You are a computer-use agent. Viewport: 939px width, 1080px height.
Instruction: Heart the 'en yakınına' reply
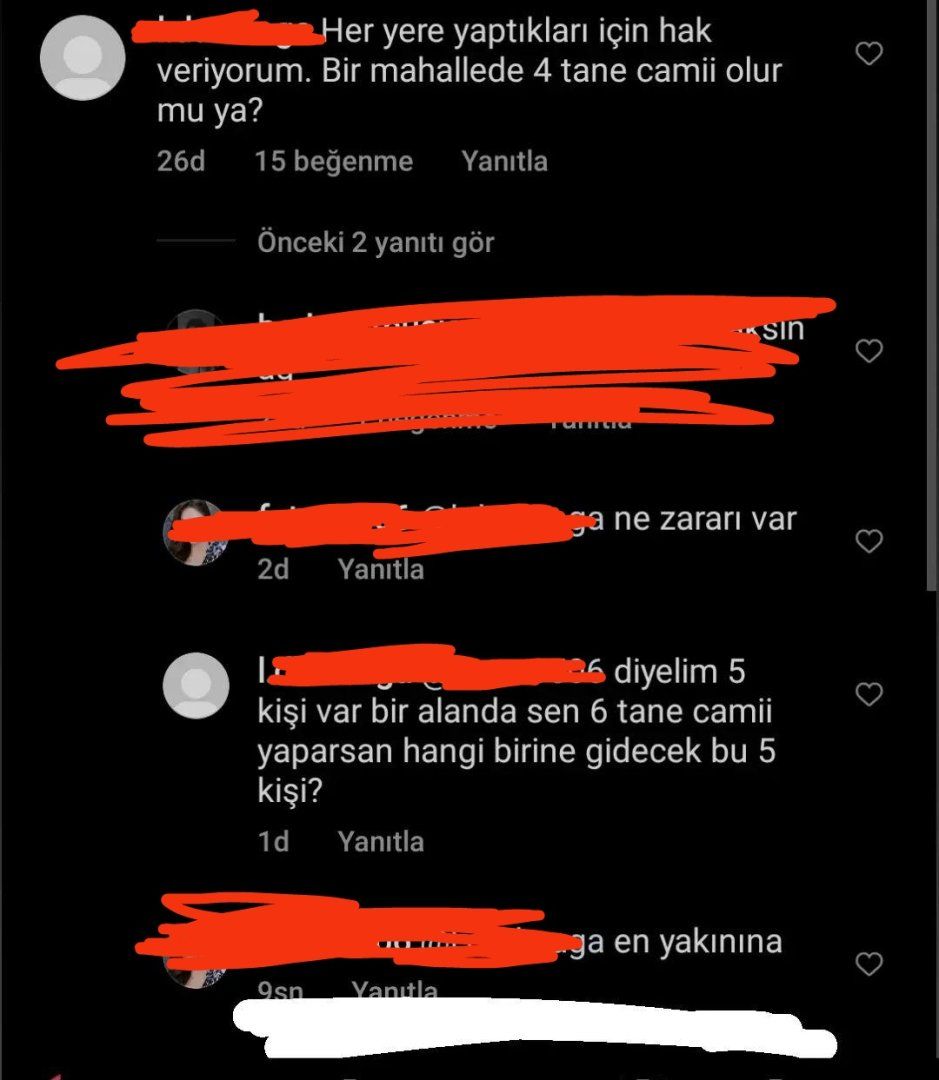tap(869, 964)
